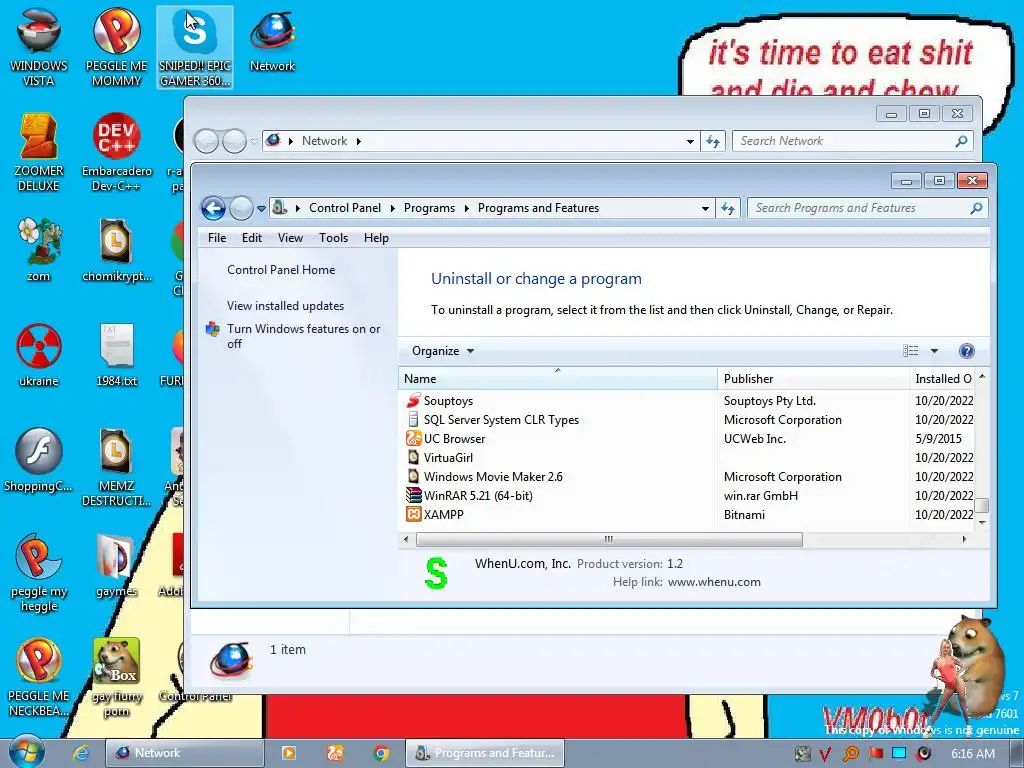Open PEGGLE ME NECKBEA icon
Screen dimensions: 1024x768
pyautogui.click(x=39, y=678)
